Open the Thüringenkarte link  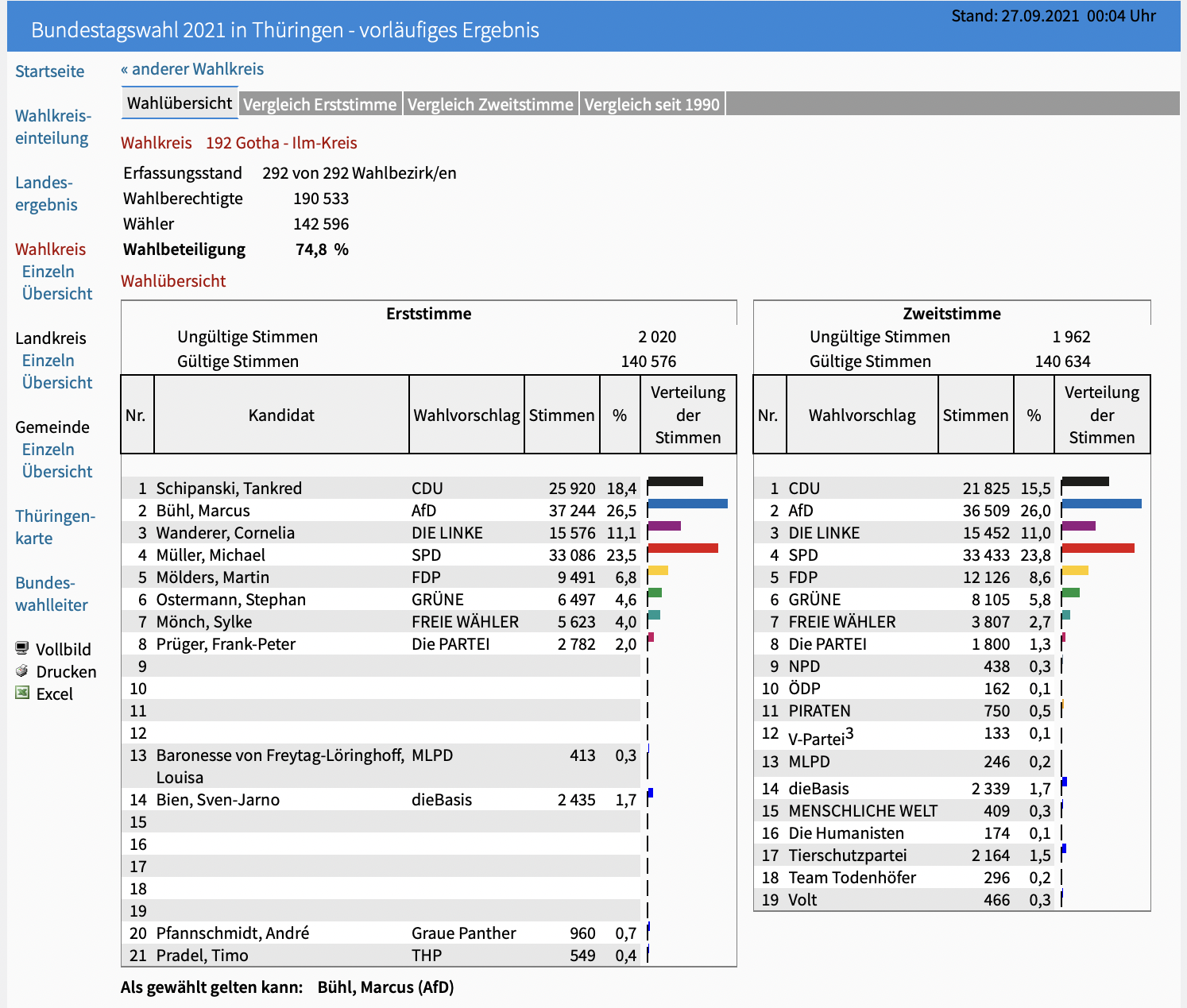55,527
